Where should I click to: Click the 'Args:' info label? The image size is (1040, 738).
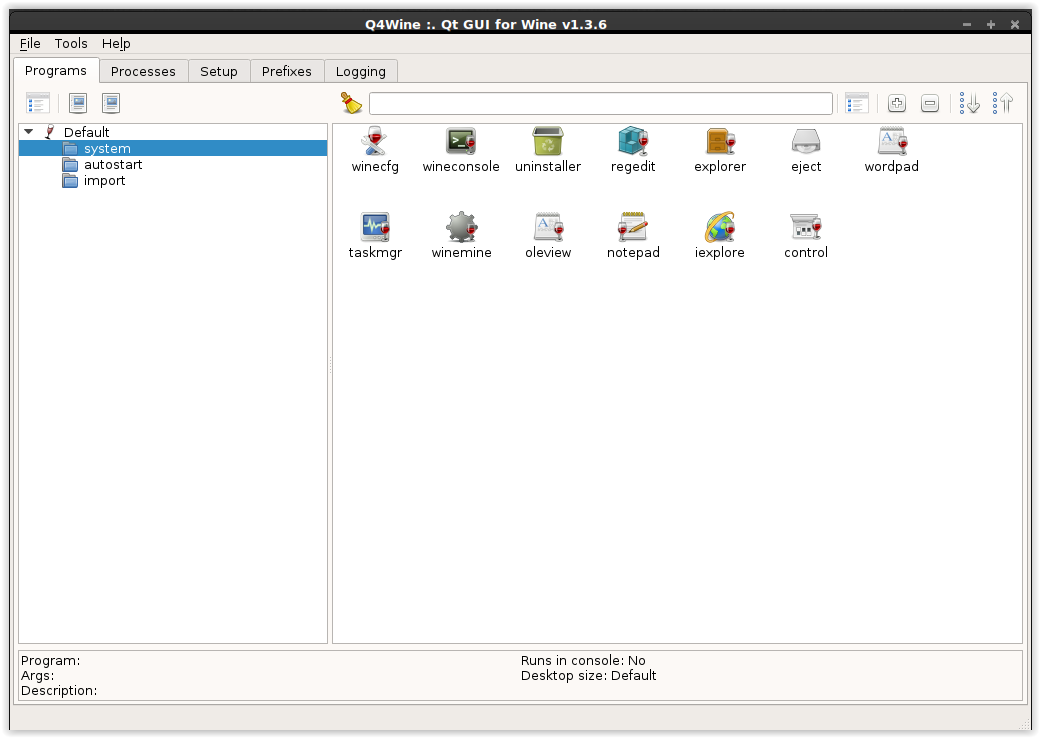pos(37,676)
